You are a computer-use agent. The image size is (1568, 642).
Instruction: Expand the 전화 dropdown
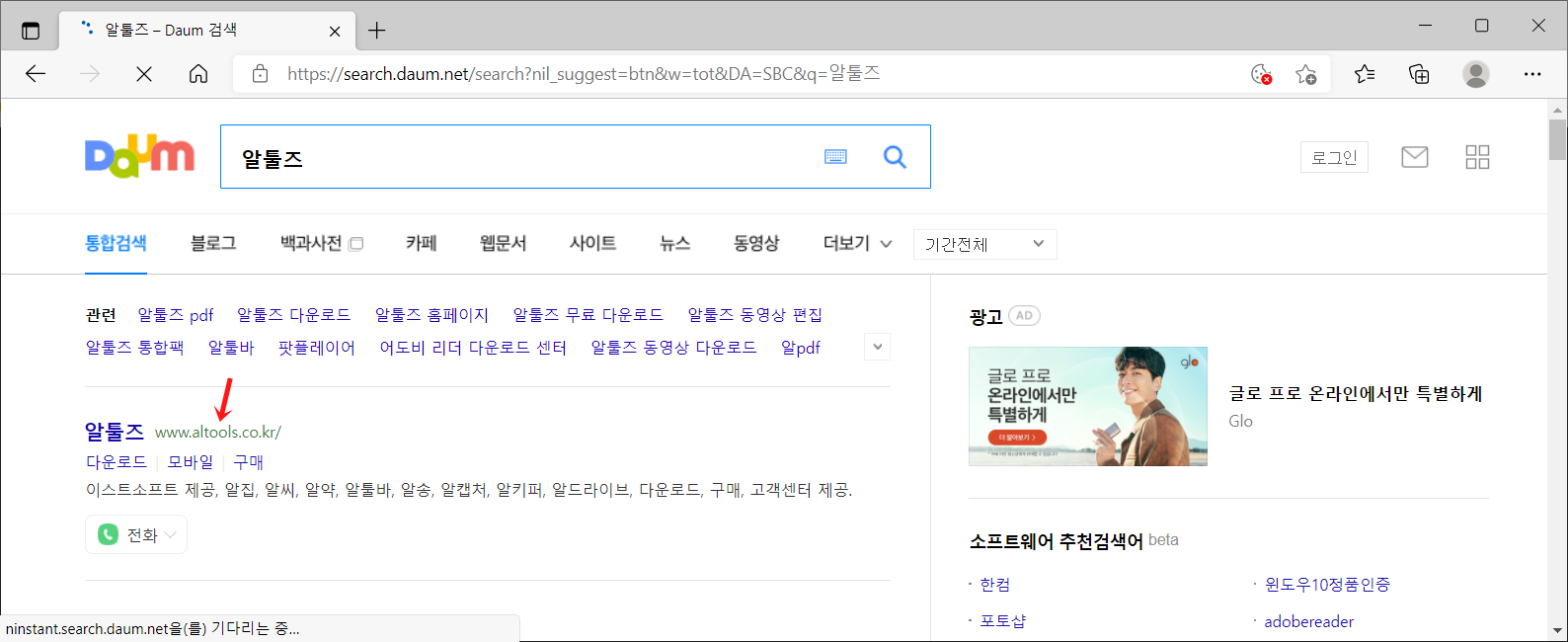(136, 534)
